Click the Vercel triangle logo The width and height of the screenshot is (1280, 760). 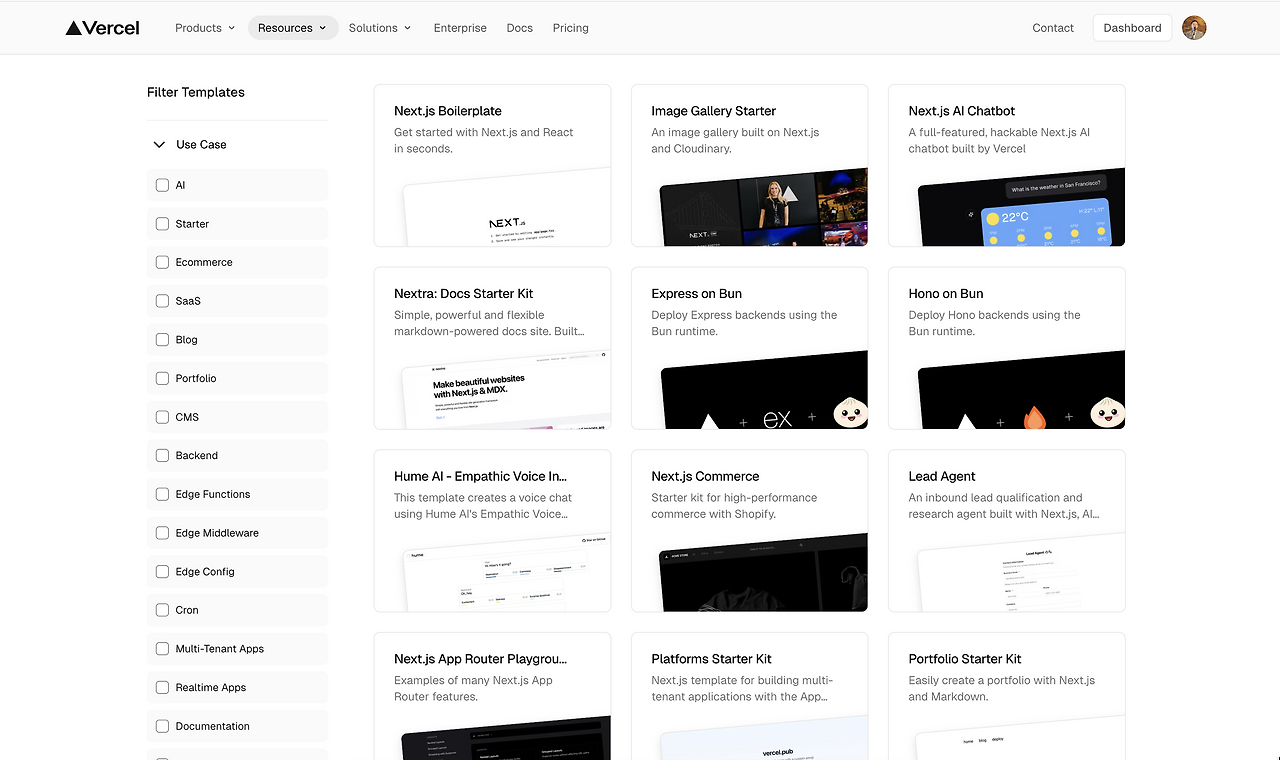pyautogui.click(x=102, y=28)
